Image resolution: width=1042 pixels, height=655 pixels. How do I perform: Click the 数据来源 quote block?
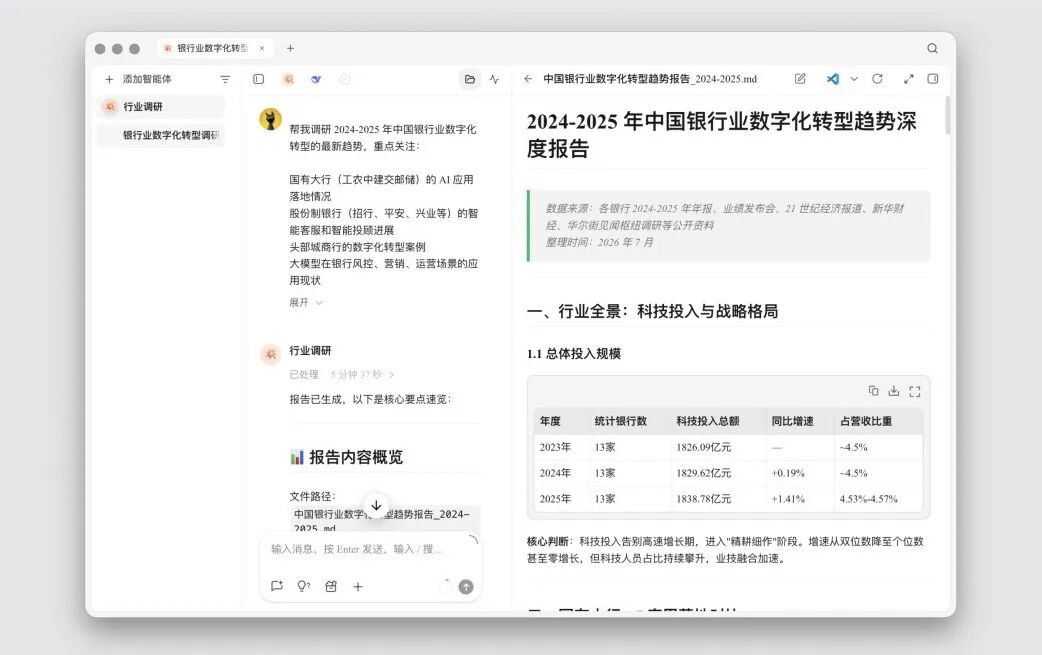point(729,226)
